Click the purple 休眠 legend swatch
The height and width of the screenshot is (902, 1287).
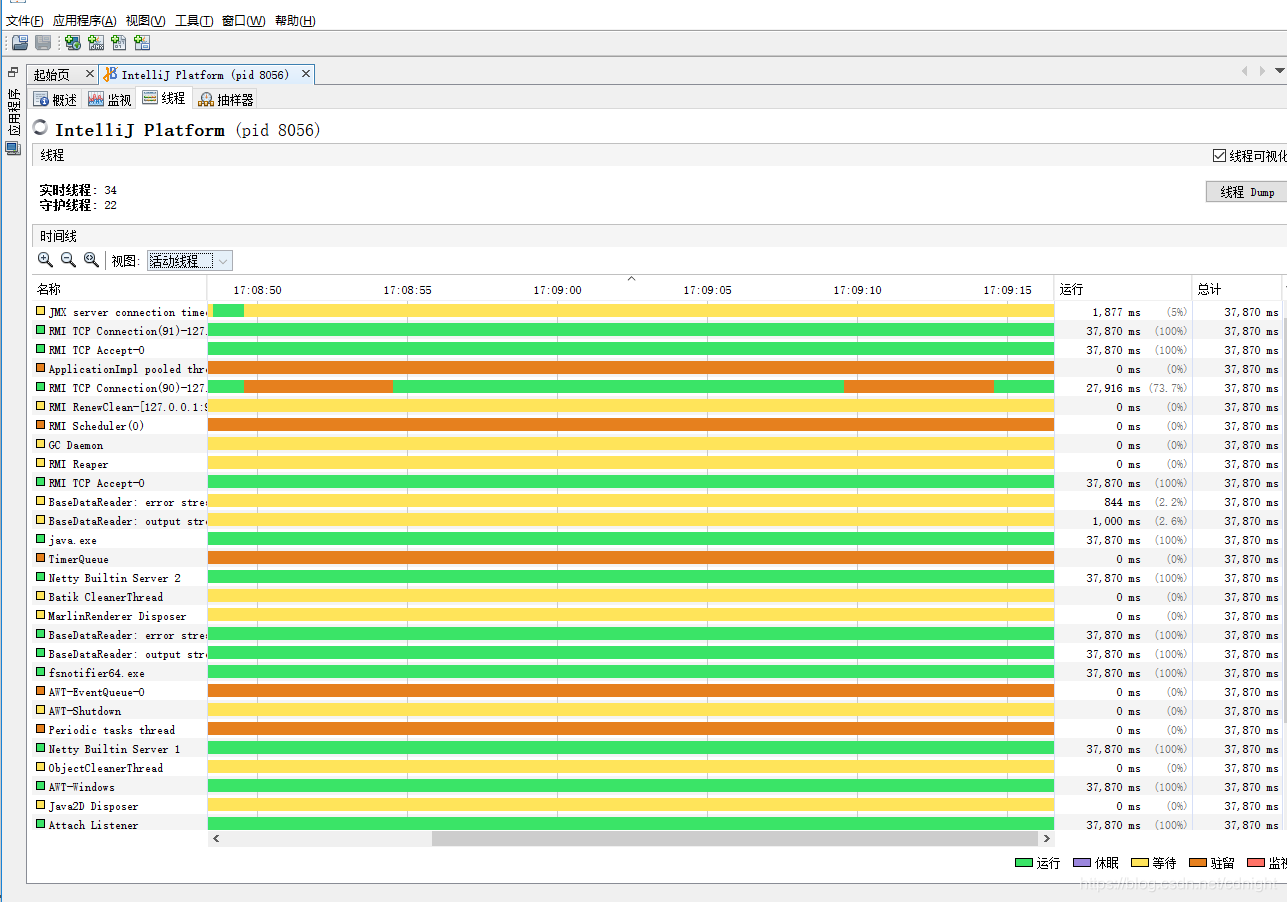click(x=1081, y=863)
